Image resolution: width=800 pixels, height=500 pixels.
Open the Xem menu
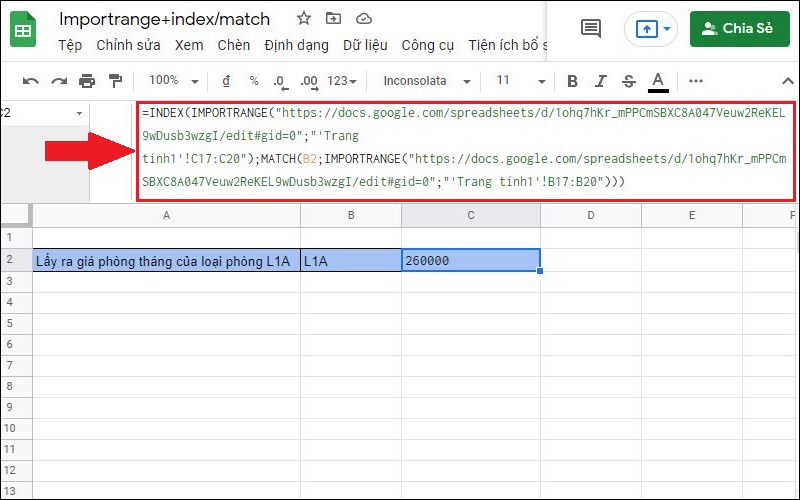click(x=189, y=45)
